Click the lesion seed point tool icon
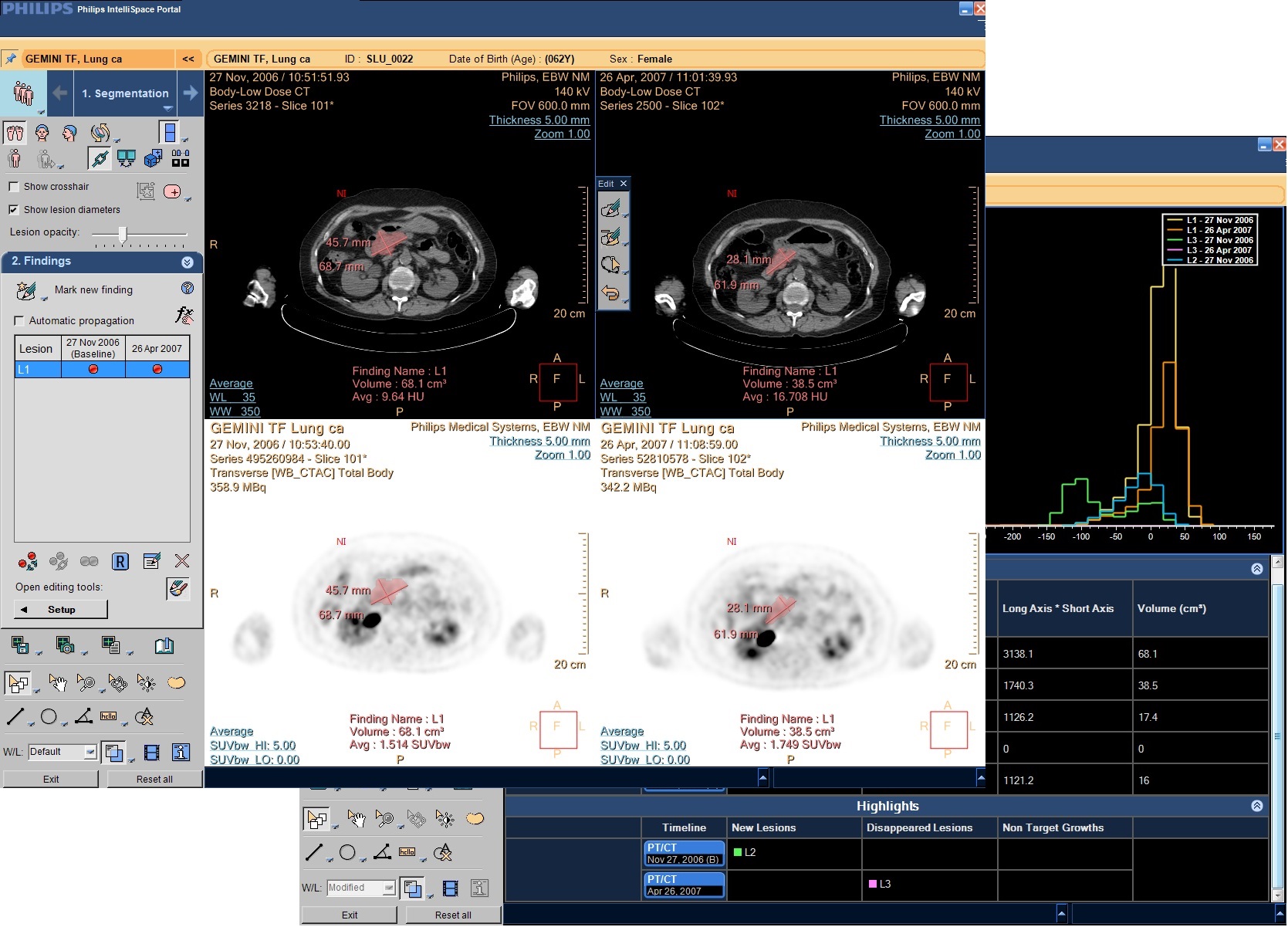 tap(171, 191)
